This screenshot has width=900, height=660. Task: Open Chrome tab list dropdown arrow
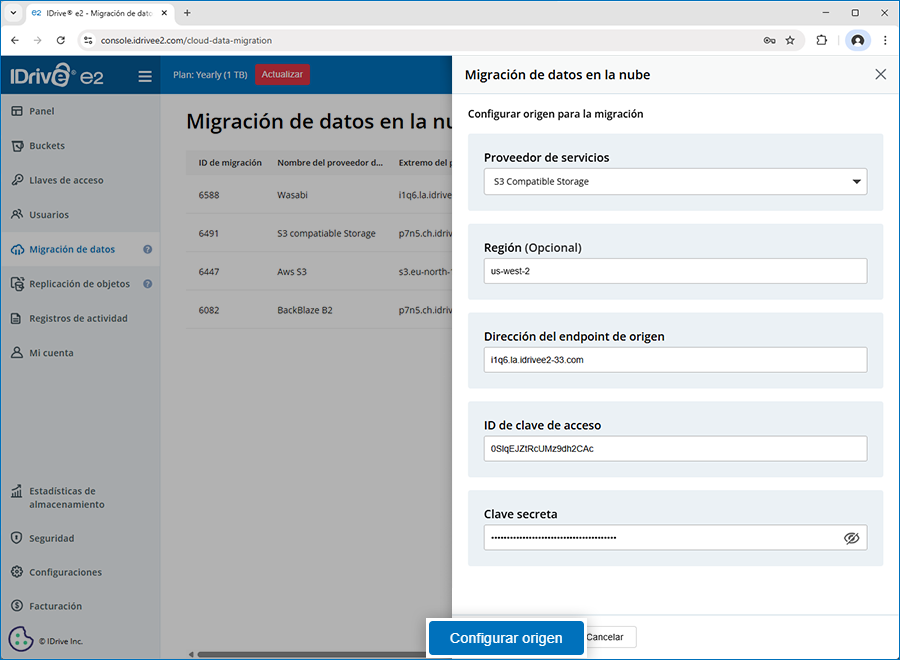point(13,13)
